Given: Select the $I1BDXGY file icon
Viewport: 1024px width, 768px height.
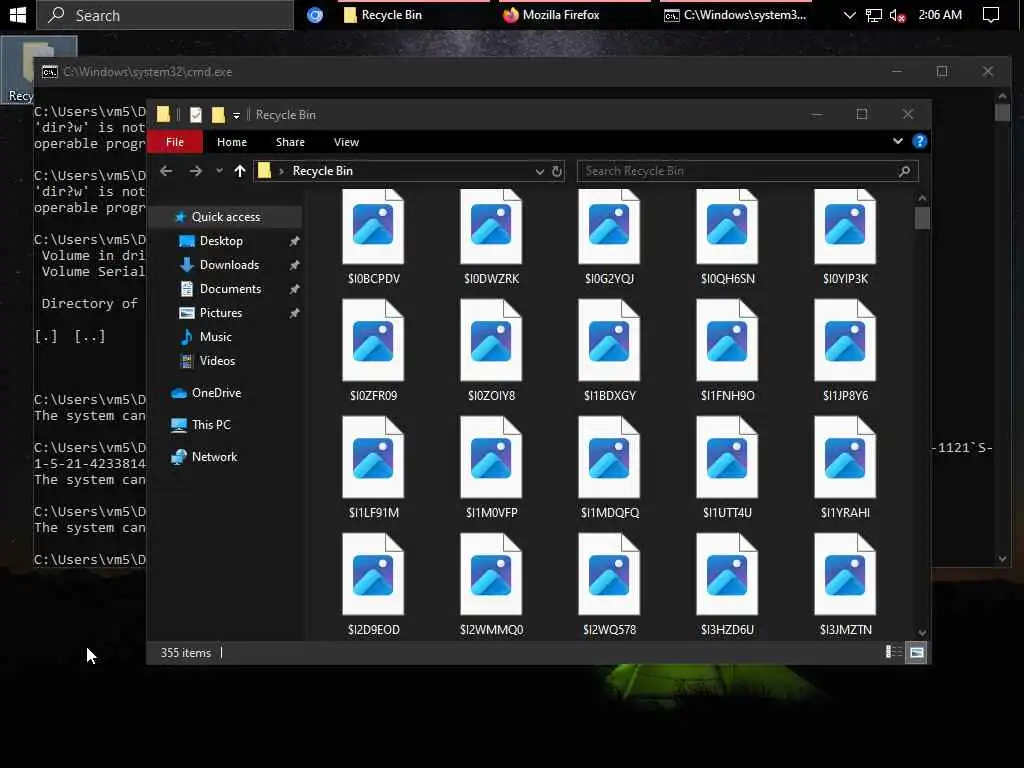Looking at the screenshot, I should [x=609, y=340].
